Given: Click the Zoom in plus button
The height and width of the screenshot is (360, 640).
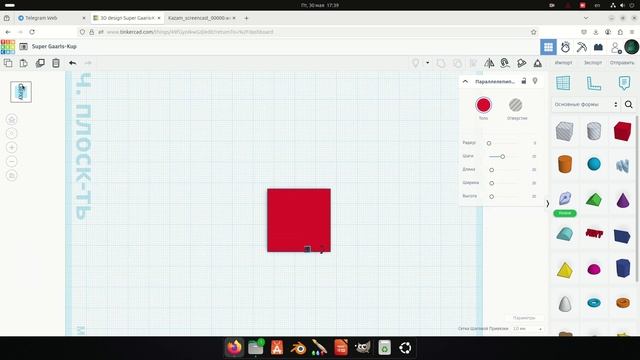Looking at the screenshot, I should 12,147.
